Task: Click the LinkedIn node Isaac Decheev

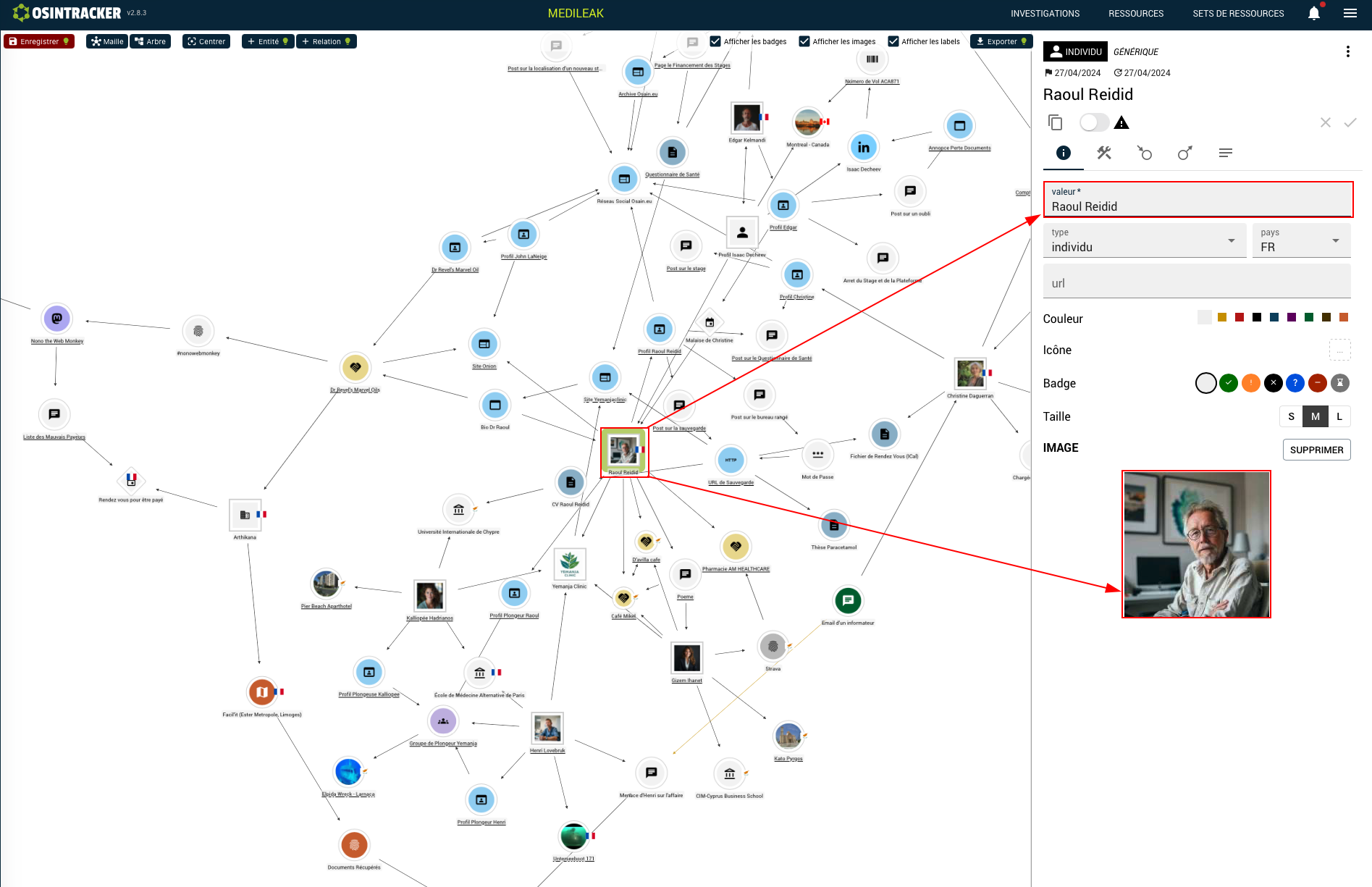Action: pyautogui.click(x=864, y=148)
